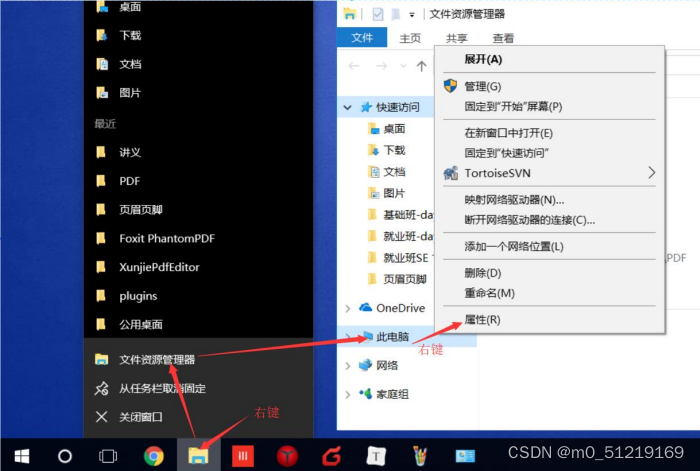700x471 pixels.
Task: Open the red round Y app on taskbar
Action: [287, 456]
